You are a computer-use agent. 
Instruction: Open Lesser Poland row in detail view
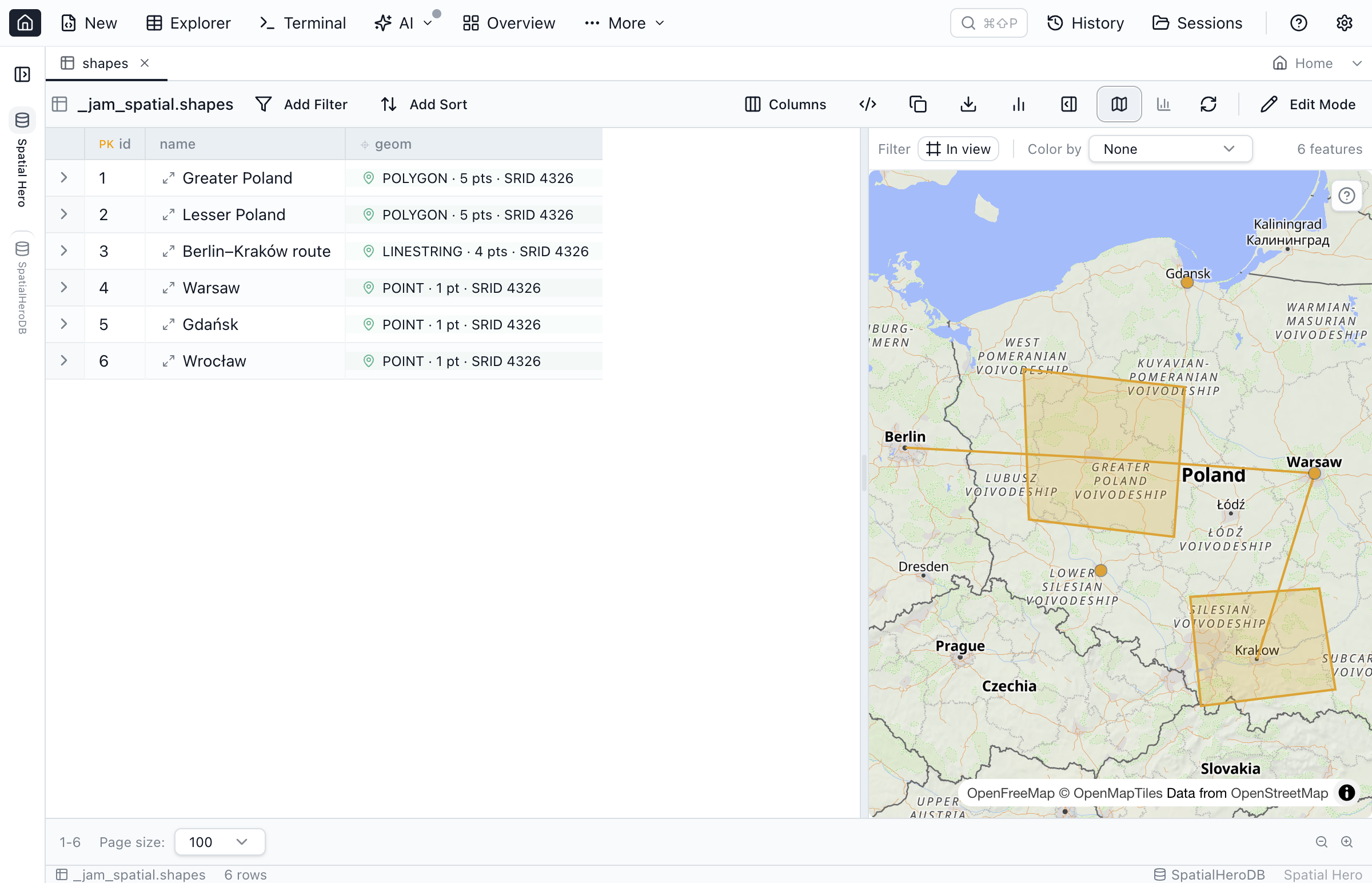pos(168,215)
